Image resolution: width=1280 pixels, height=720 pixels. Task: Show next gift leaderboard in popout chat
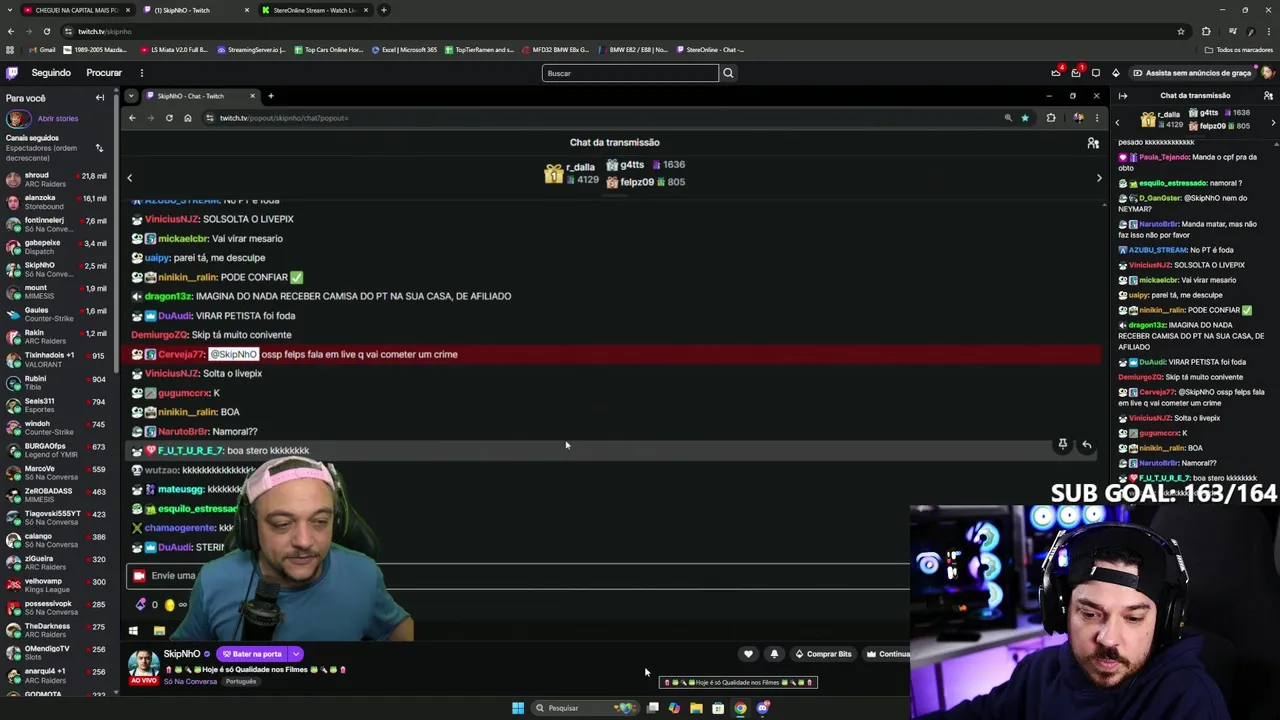tap(1099, 178)
